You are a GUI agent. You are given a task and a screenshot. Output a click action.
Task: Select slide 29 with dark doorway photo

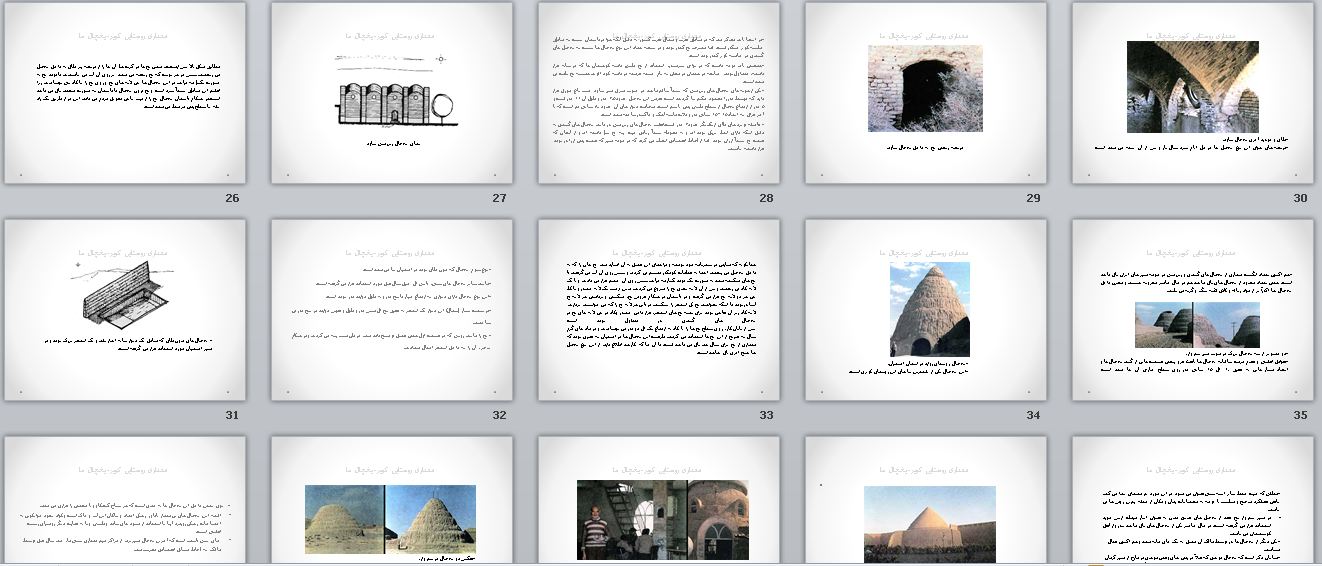[x=926, y=93]
